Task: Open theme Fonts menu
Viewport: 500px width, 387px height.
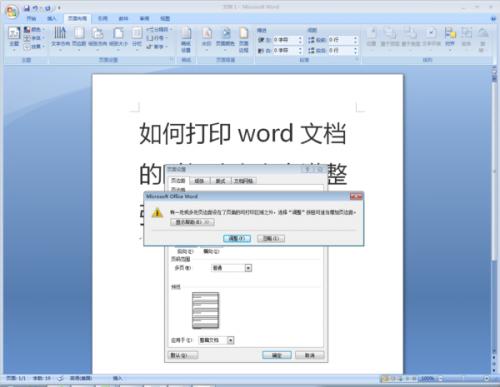Action: pyautogui.click(x=33, y=38)
